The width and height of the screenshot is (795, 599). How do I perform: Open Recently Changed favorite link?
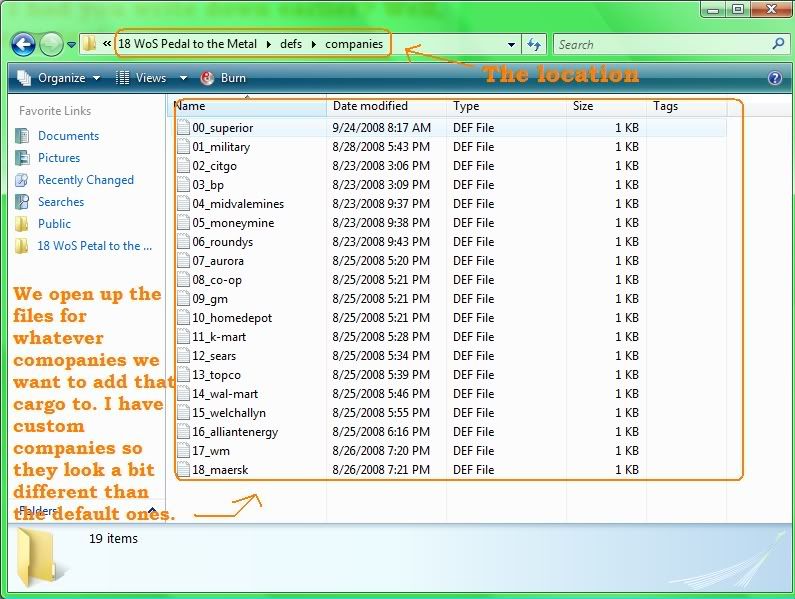coord(85,180)
